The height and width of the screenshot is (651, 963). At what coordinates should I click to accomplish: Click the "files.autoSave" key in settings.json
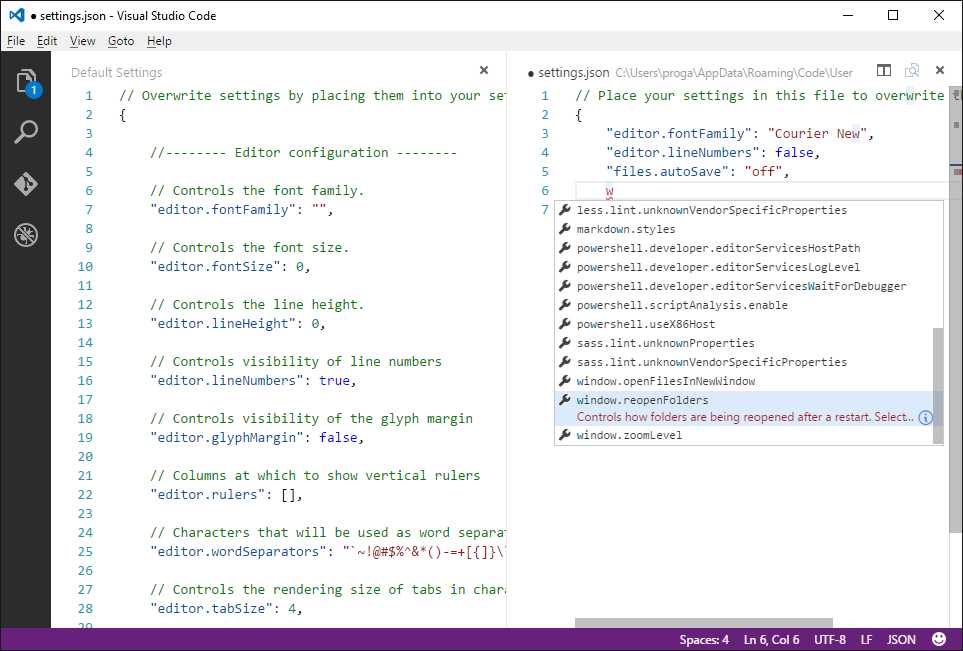668,172
